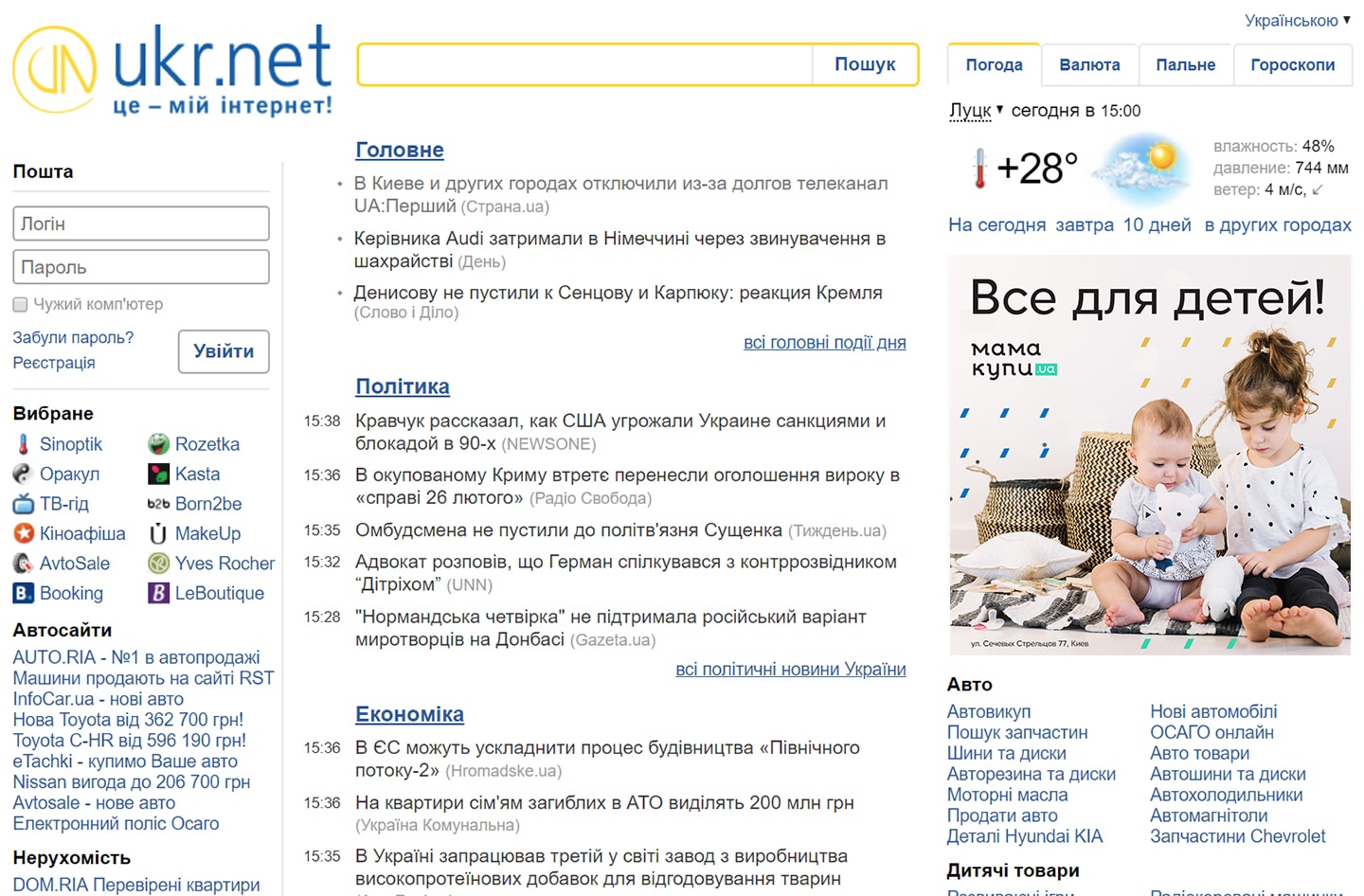Click the Yves Rocher icon
The image size is (1364, 896).
tap(158, 564)
